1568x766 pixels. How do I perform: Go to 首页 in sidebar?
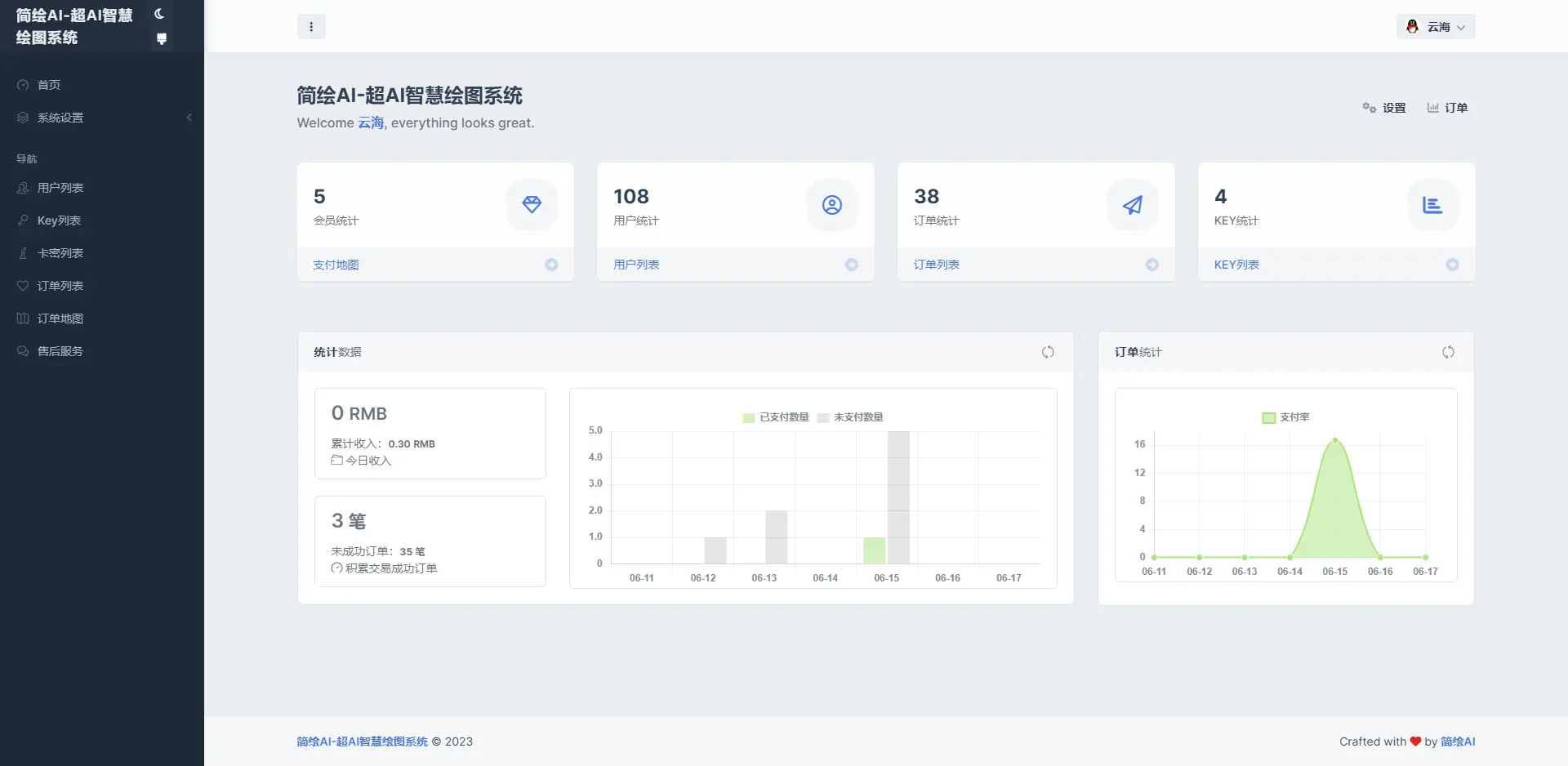coord(49,85)
